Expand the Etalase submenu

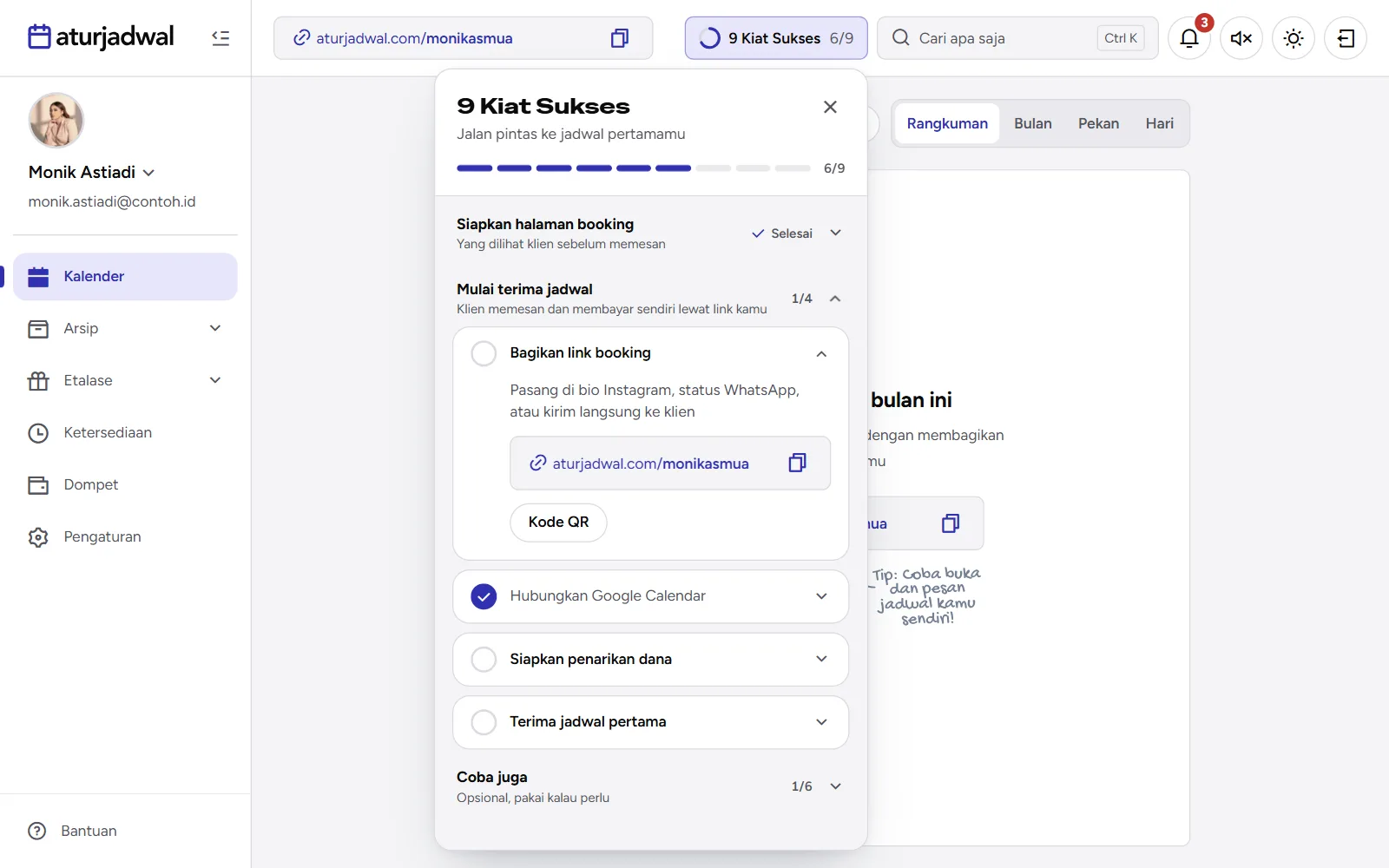click(215, 380)
